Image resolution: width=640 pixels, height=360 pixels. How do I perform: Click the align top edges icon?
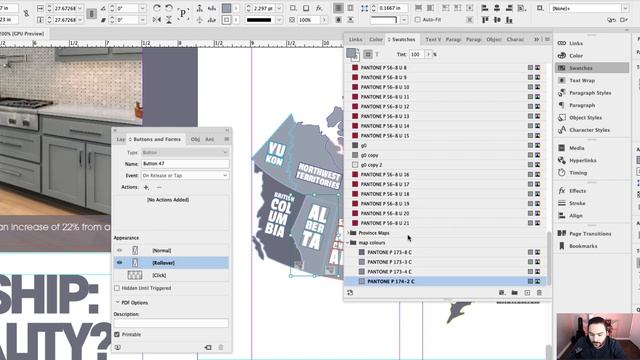coord(485,20)
